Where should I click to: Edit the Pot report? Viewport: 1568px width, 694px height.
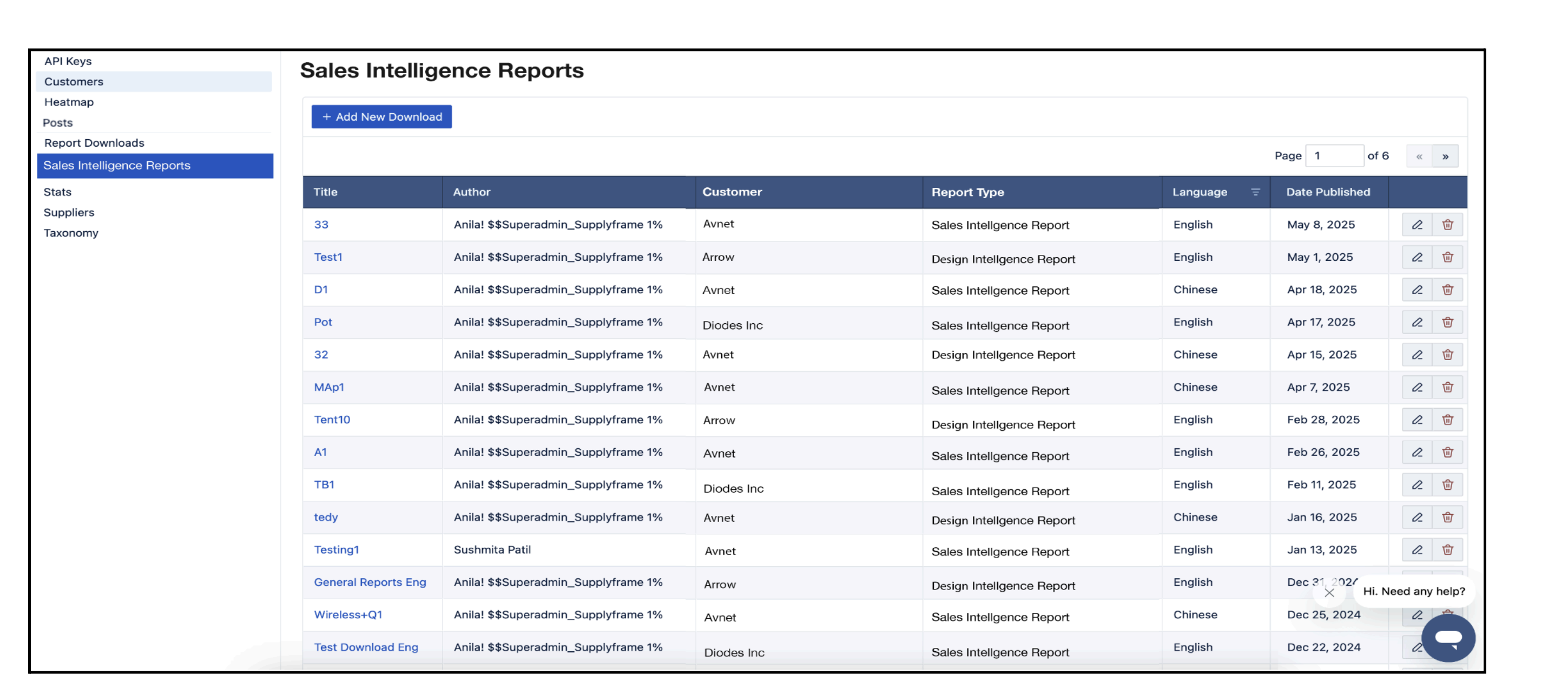(1417, 322)
